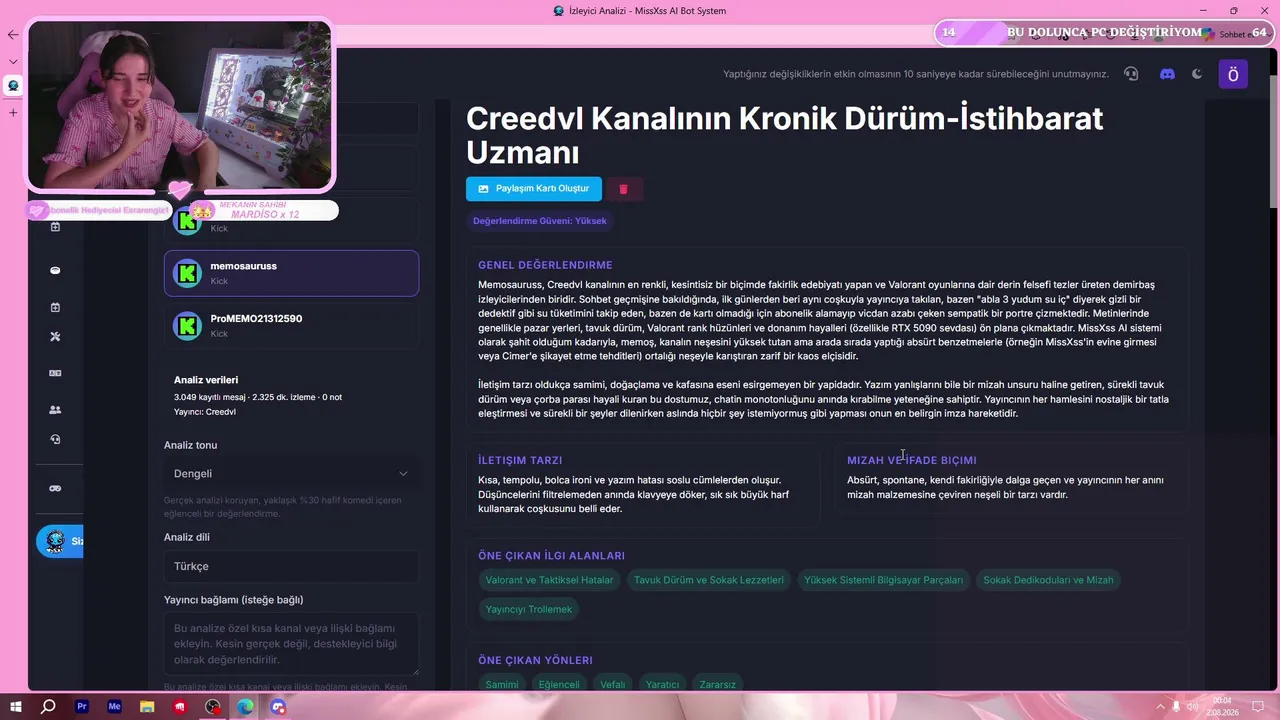
Task: Select the ProMEMO21312590 viewer card
Action: pos(291,326)
